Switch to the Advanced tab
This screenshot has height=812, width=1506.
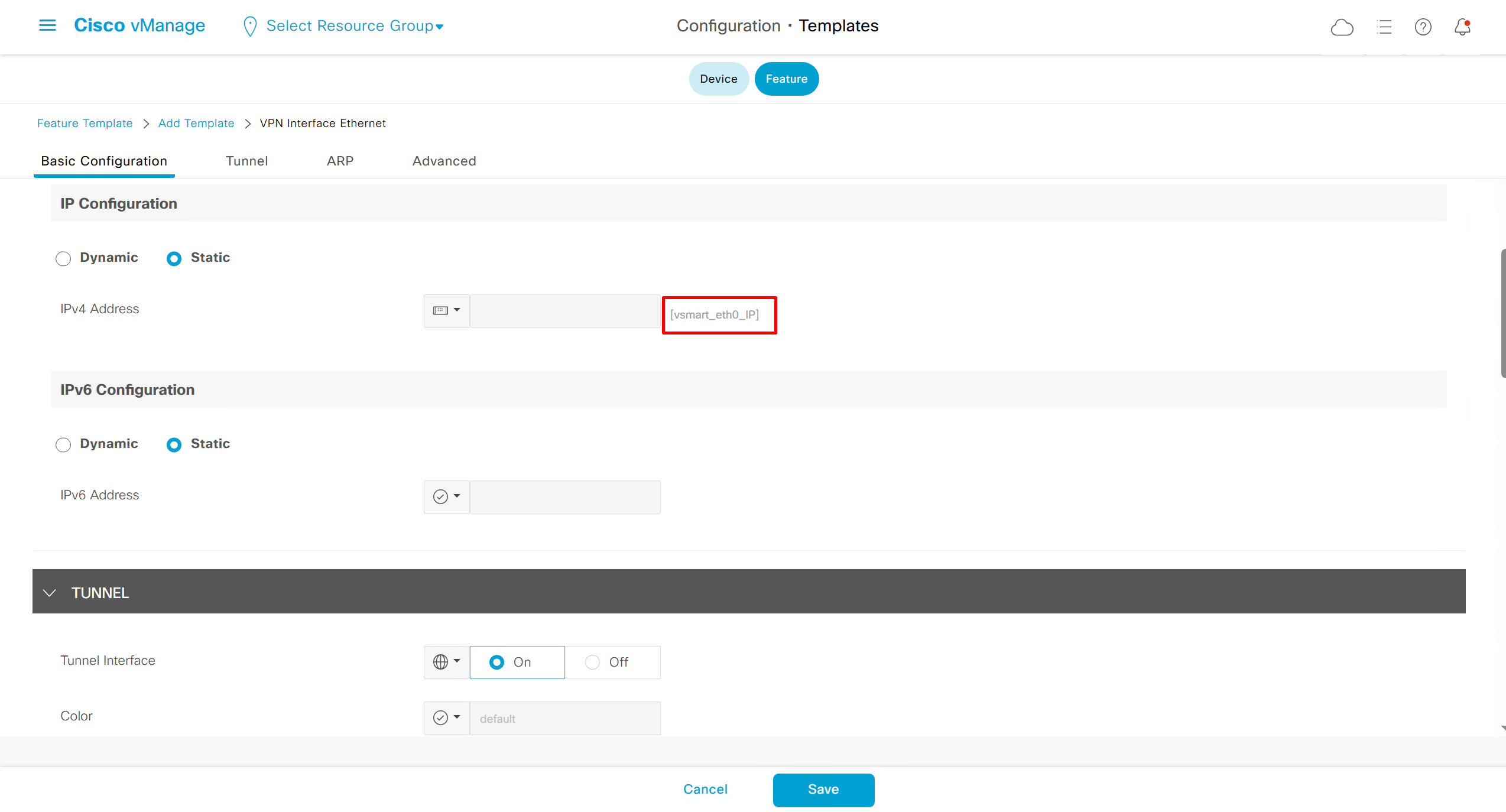[x=444, y=161]
